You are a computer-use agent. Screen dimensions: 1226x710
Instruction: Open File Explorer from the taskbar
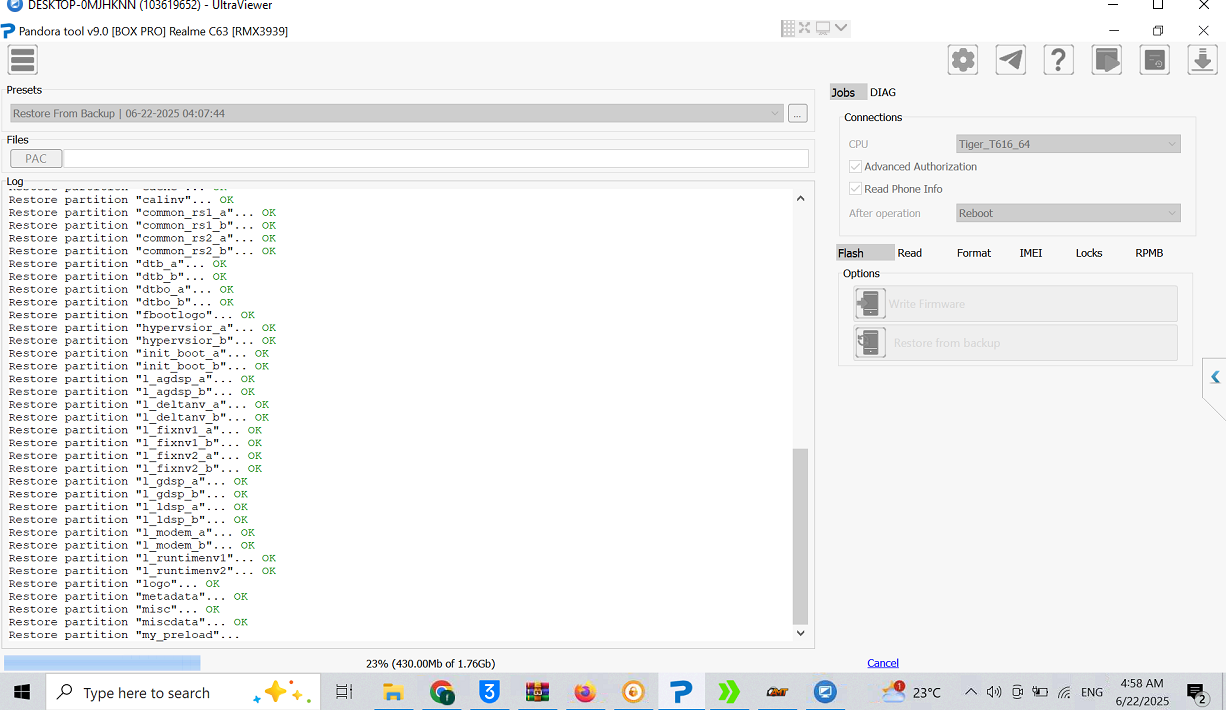click(393, 692)
